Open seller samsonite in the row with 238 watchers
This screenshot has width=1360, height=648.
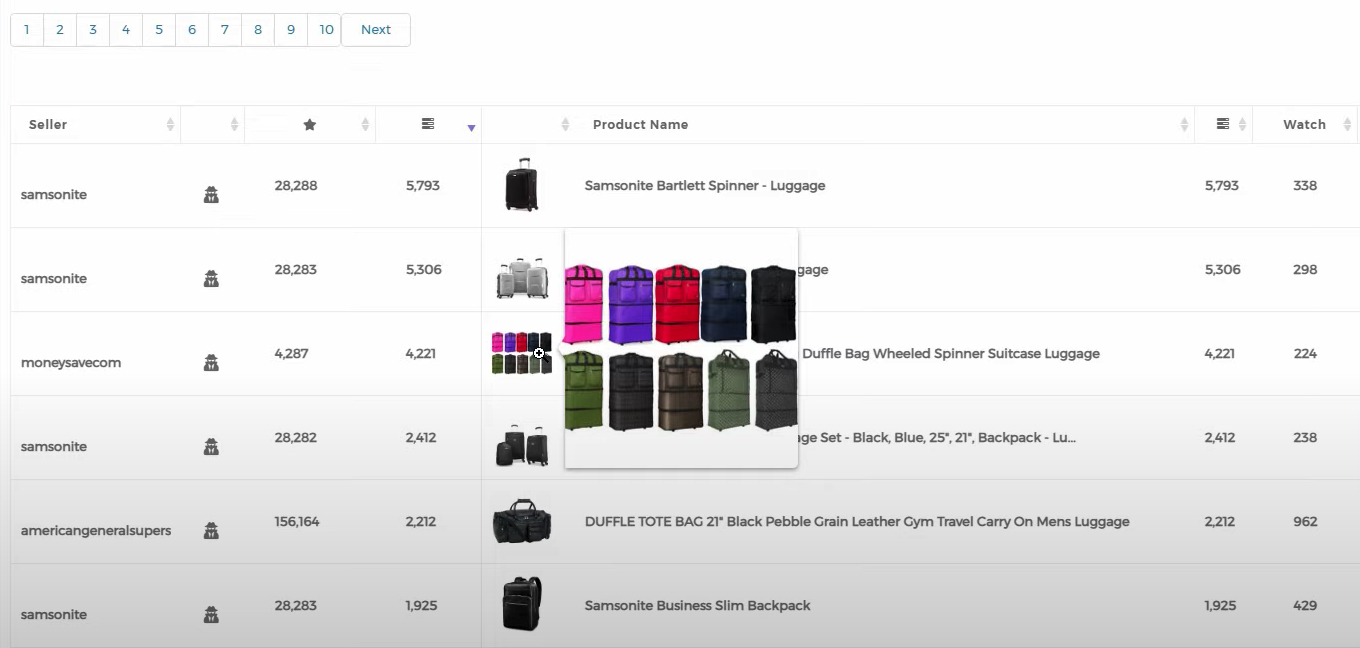pos(54,446)
